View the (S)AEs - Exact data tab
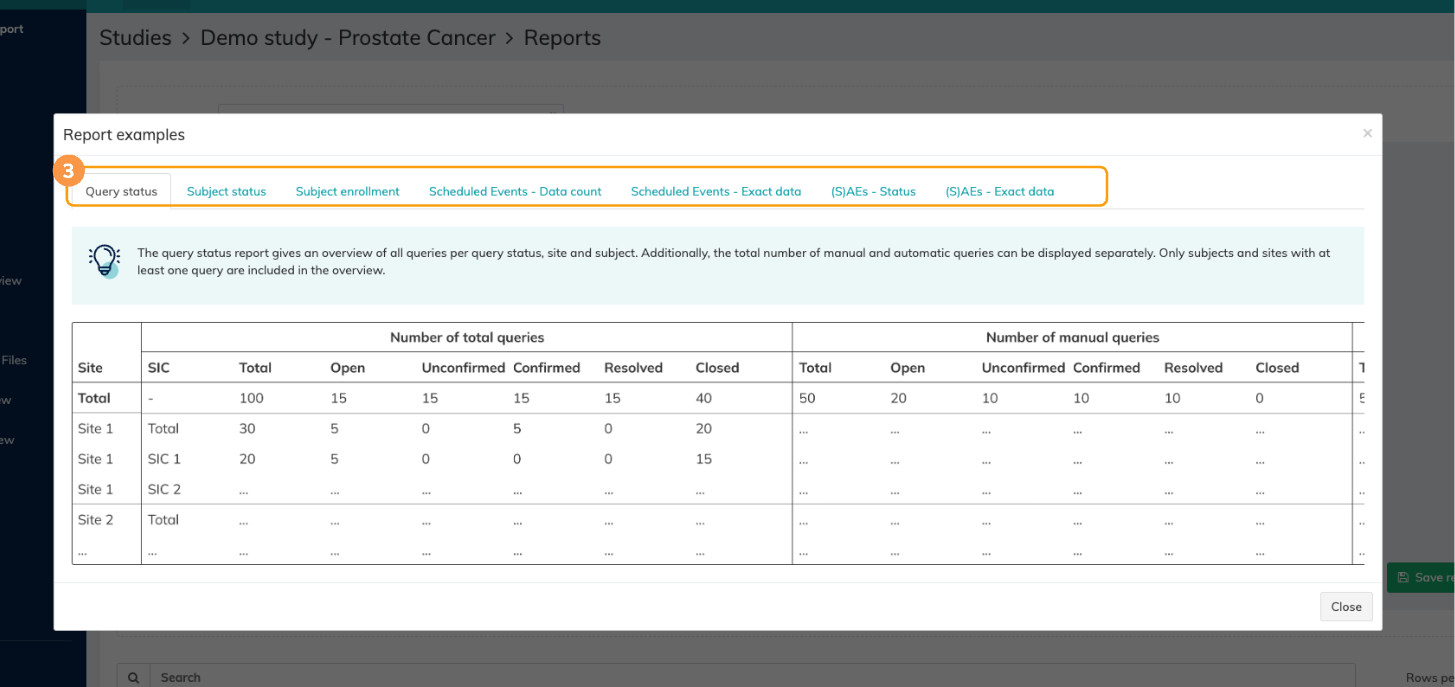Viewport: 1455px width, 687px height. [x=999, y=191]
